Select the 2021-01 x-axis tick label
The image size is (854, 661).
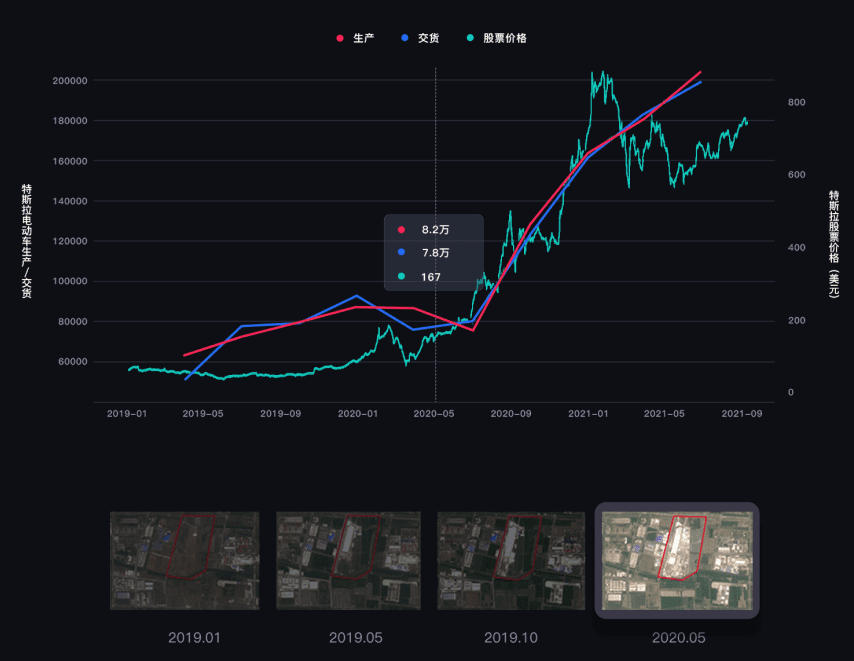point(589,413)
